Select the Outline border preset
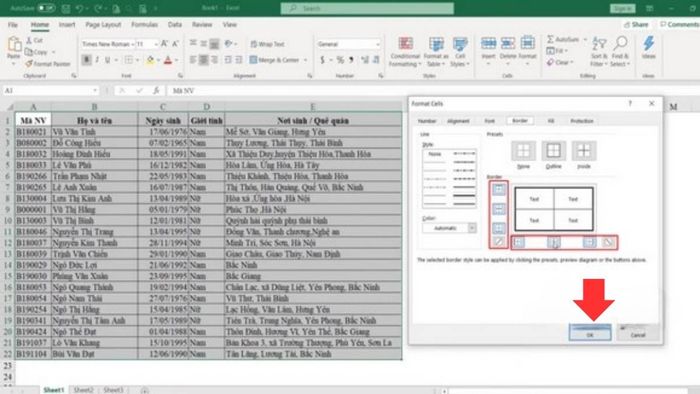The width and height of the screenshot is (700, 394). coord(554,151)
